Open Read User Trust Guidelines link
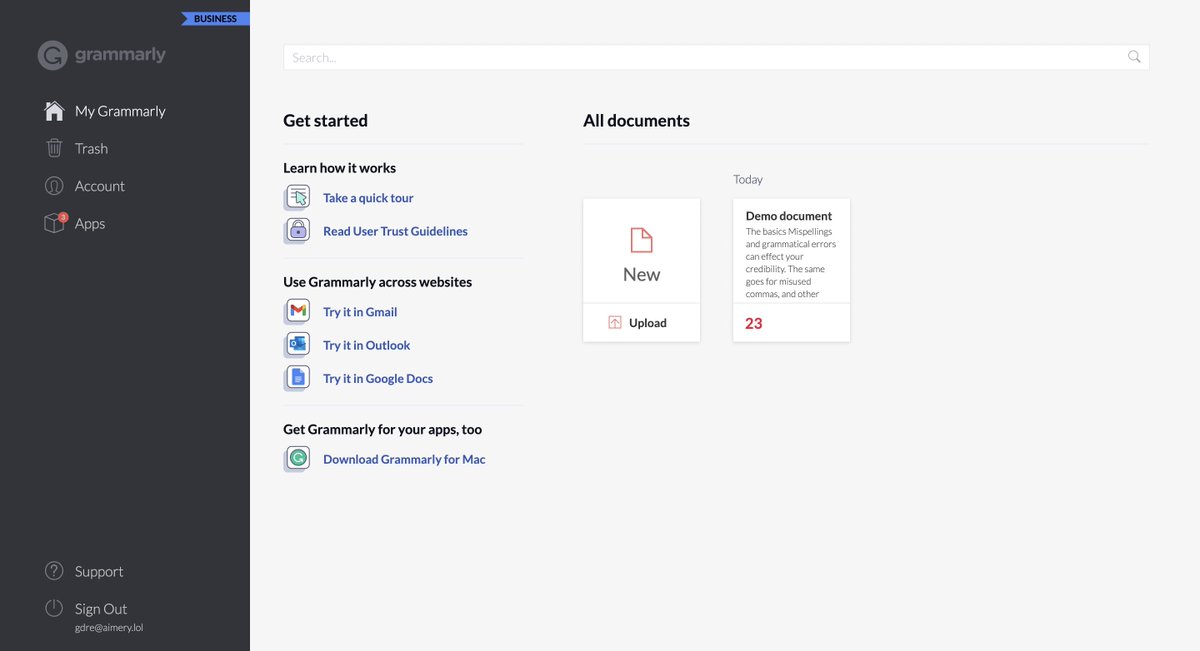The image size is (1200, 651). pos(395,231)
